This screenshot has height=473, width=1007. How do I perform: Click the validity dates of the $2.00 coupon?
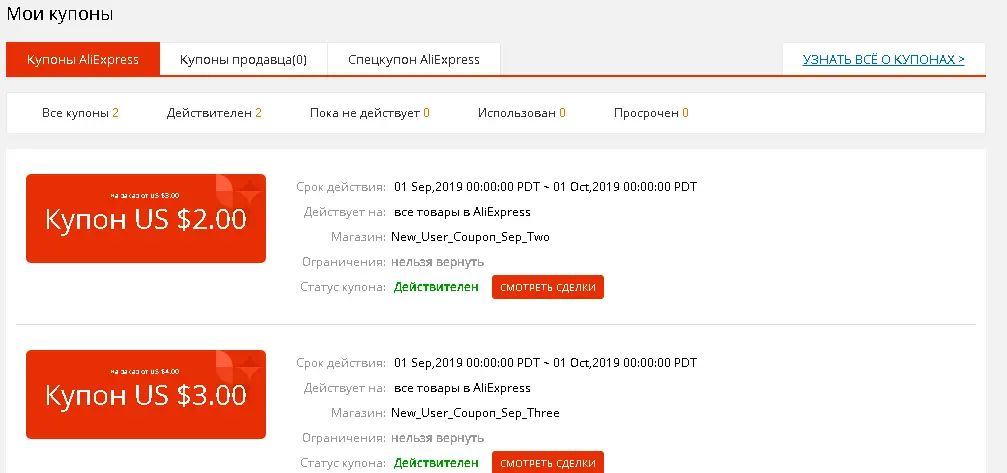click(545, 187)
